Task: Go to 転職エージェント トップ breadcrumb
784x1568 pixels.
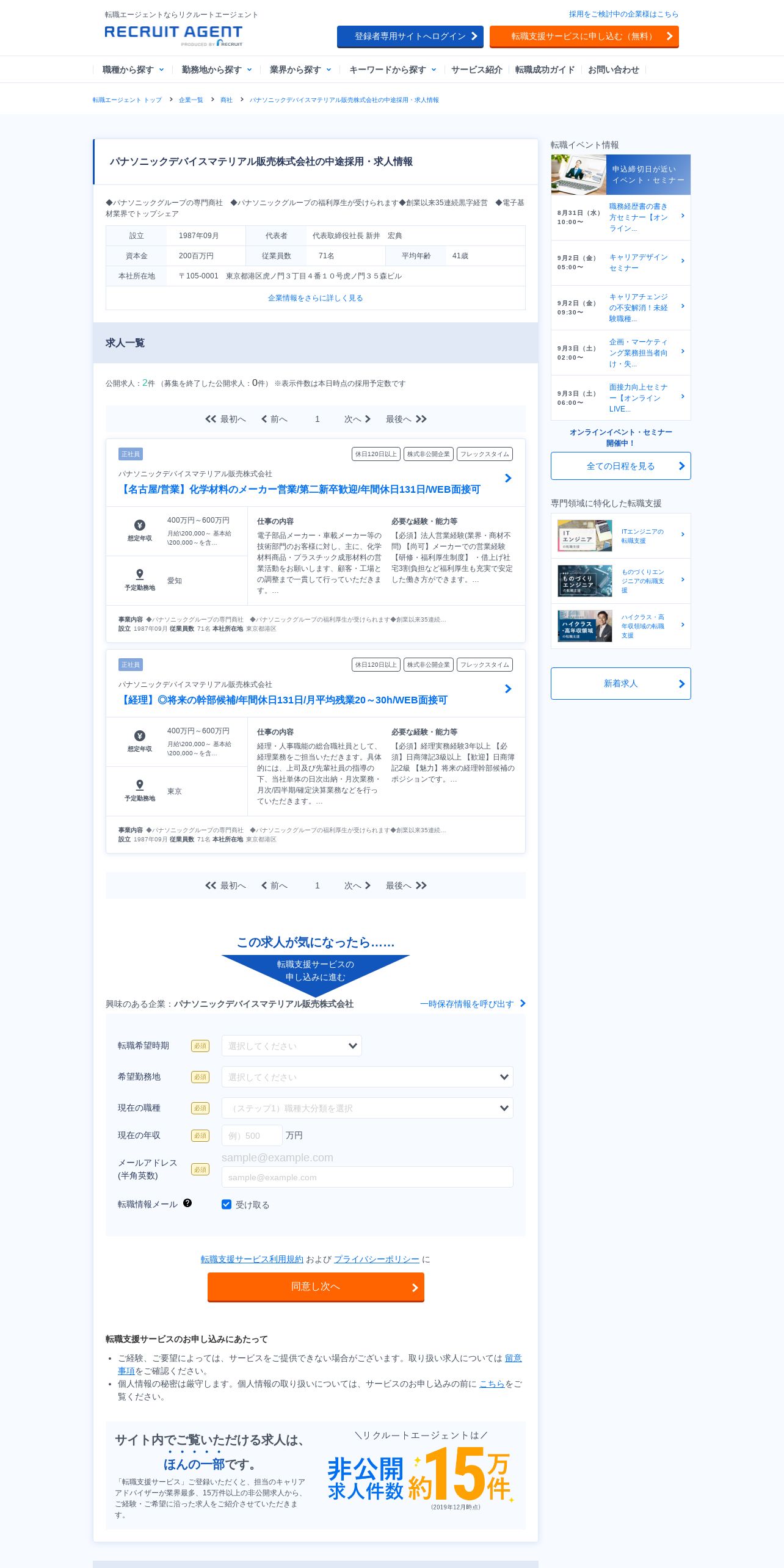Action: tap(127, 100)
